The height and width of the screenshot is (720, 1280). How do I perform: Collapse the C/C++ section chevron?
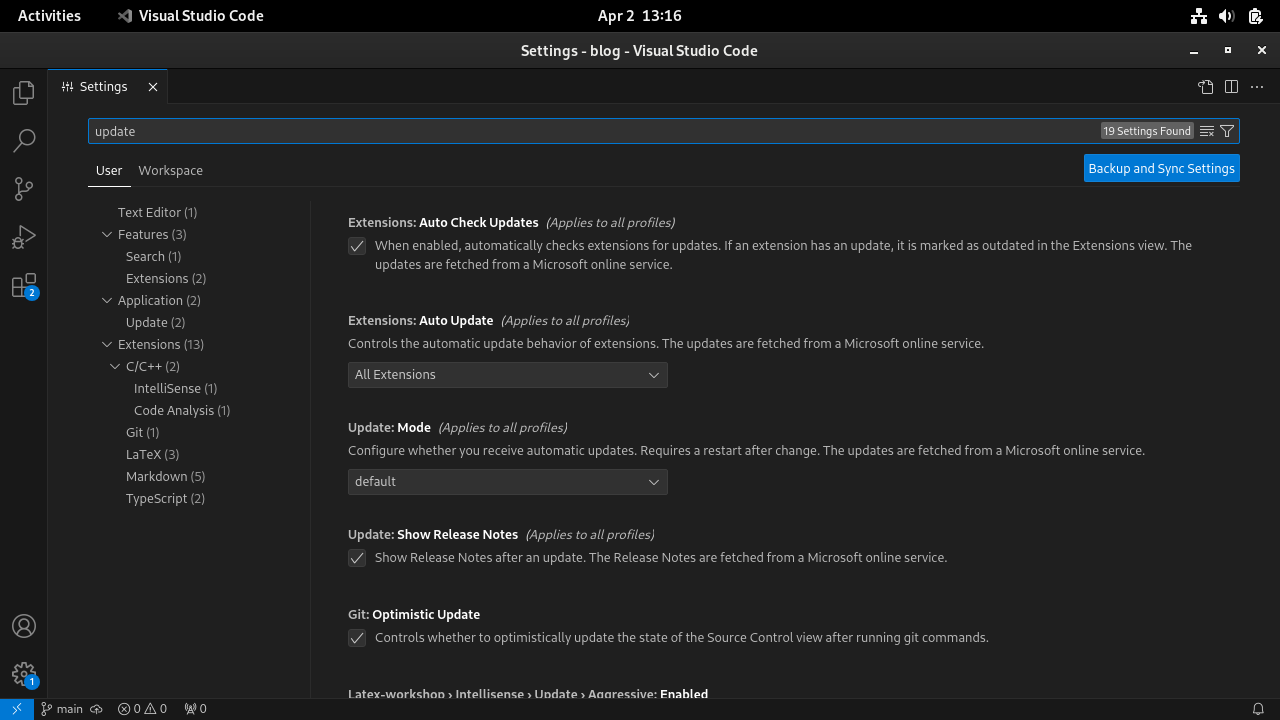(x=115, y=366)
